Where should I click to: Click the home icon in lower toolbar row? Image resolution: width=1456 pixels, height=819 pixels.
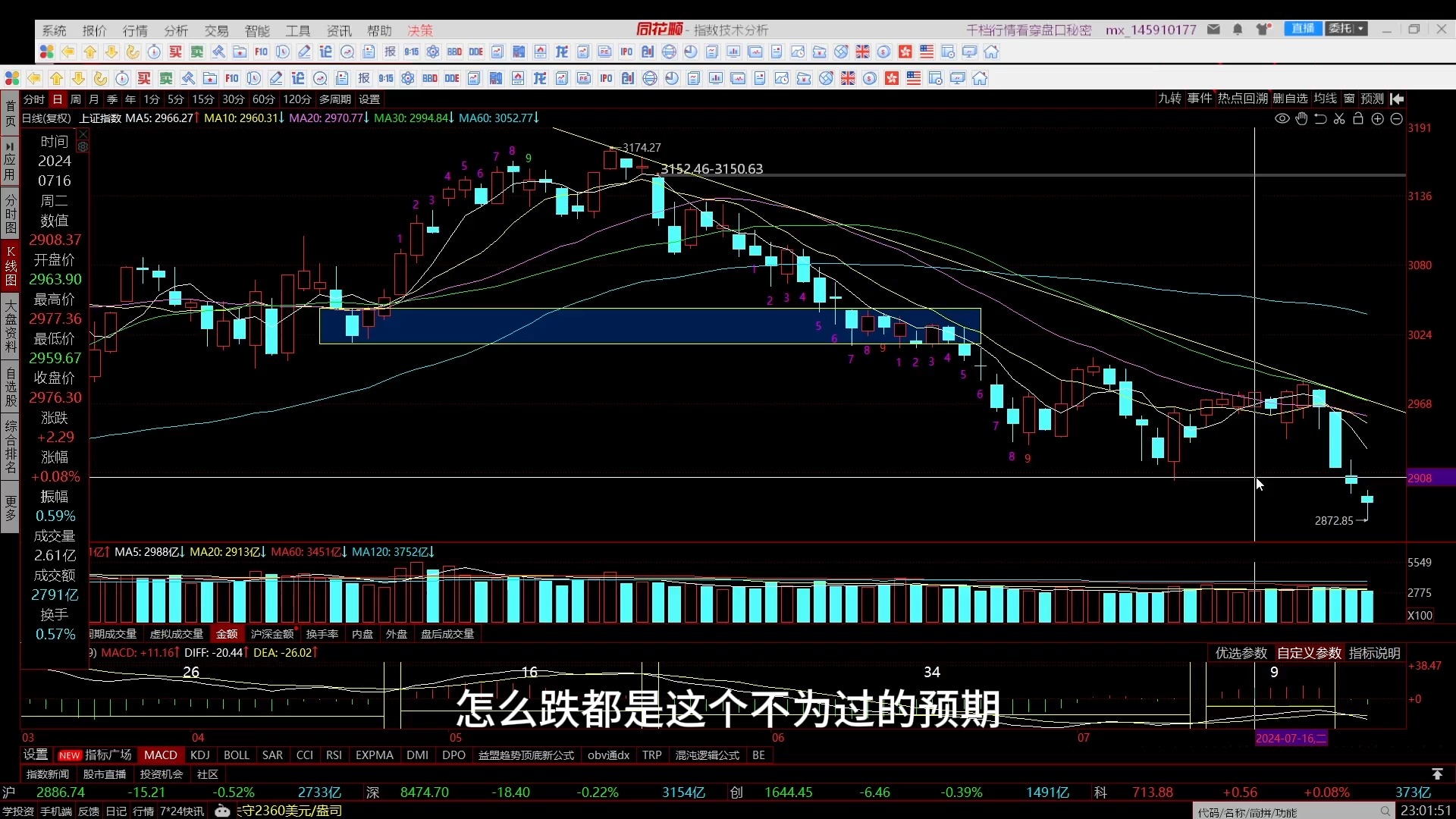point(980,78)
